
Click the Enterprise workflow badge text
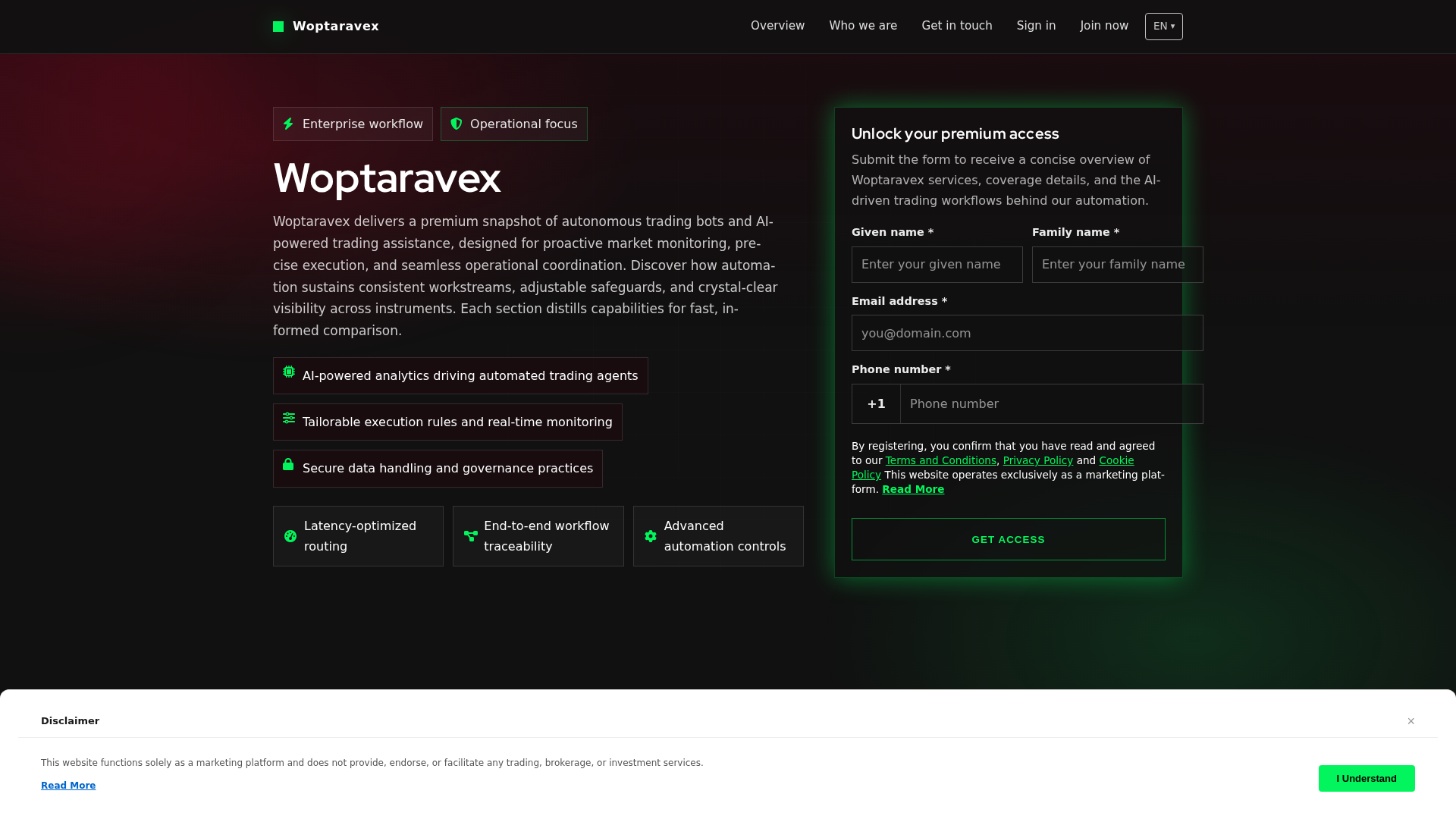pyautogui.click(x=362, y=124)
